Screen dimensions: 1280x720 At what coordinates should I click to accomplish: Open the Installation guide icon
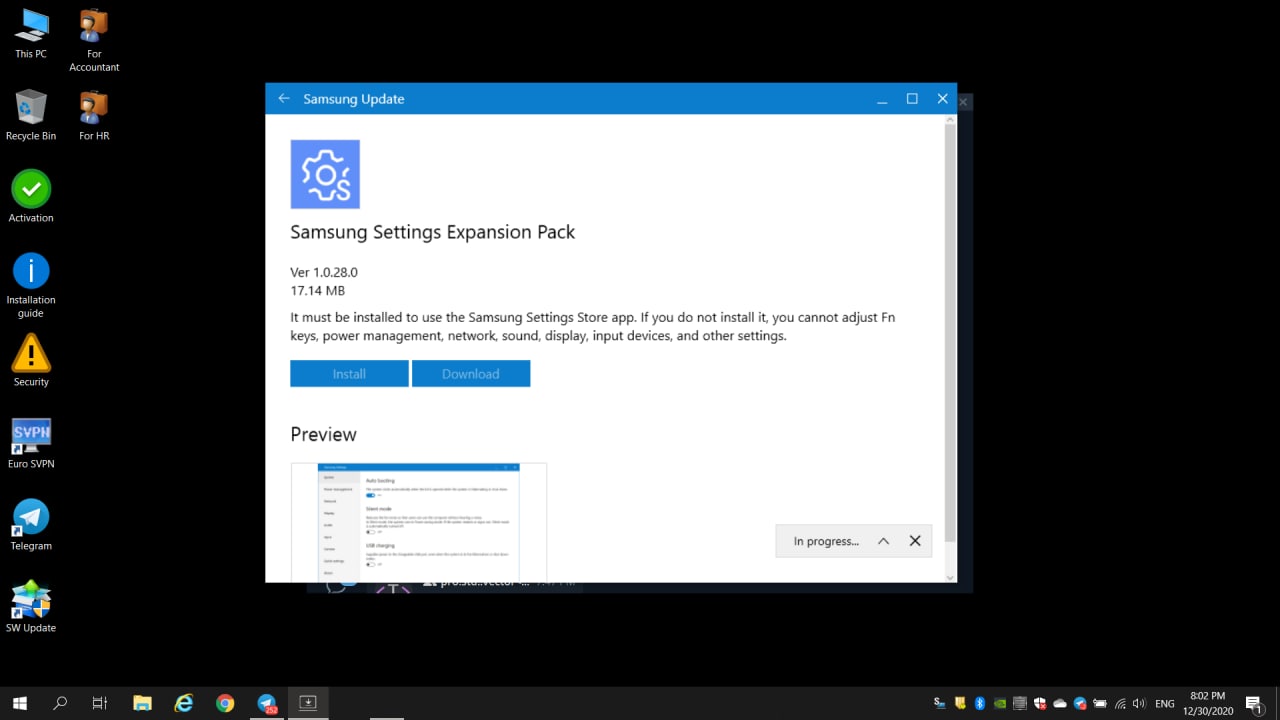tap(31, 285)
